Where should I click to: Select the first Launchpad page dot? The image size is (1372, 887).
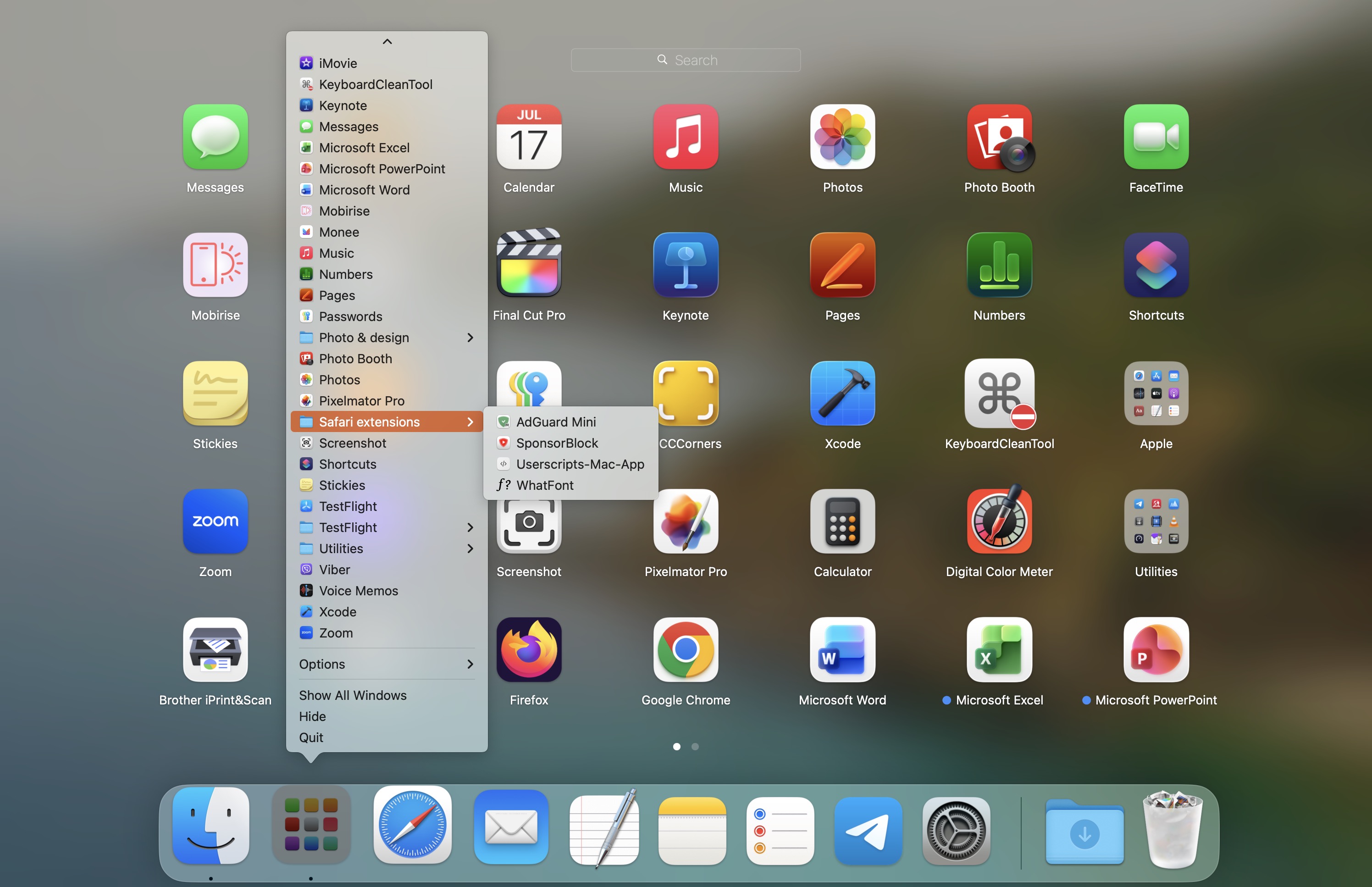676,747
